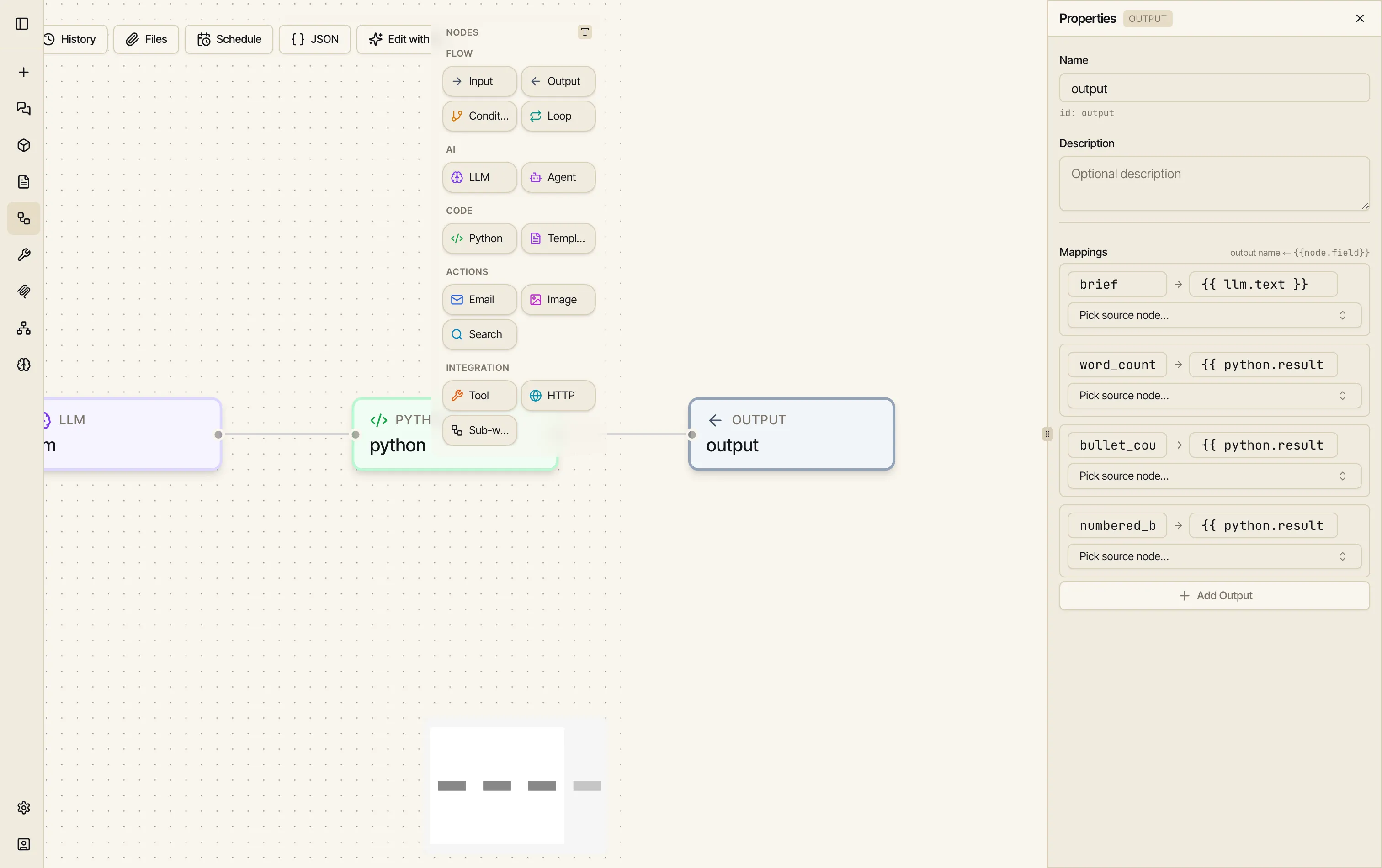Click the python node's left connection handle
The height and width of the screenshot is (868, 1382).
point(355,435)
